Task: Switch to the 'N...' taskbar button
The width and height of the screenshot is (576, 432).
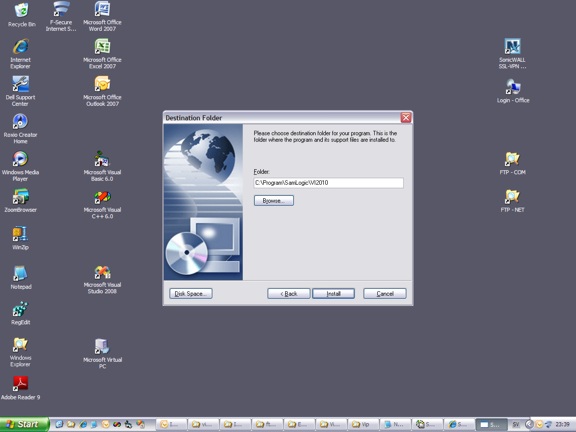Action: [x=395, y=424]
